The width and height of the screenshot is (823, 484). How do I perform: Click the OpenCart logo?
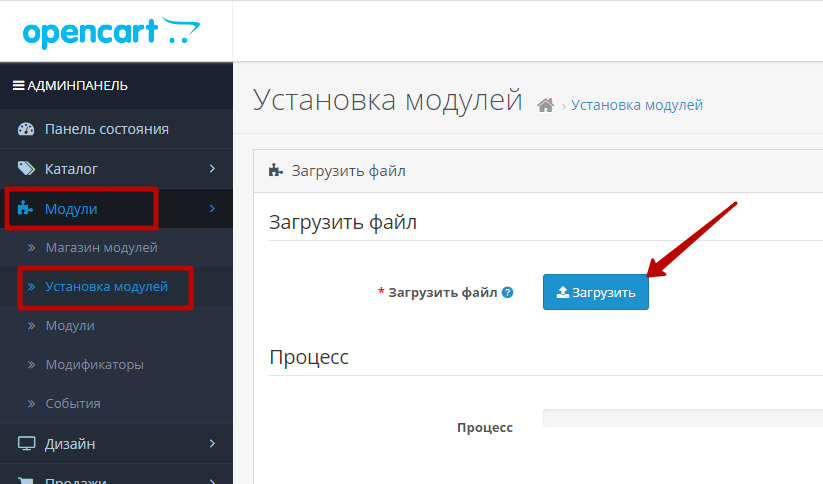[111, 33]
